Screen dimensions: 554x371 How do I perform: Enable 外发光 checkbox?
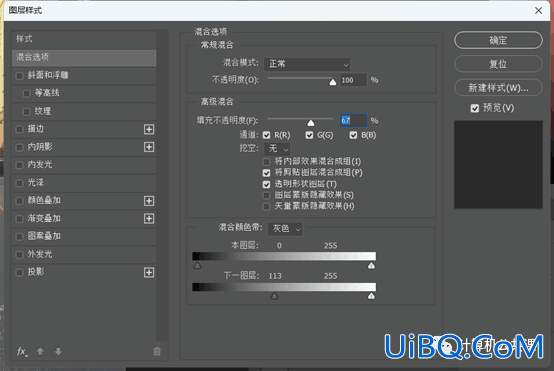pyautogui.click(x=19, y=254)
